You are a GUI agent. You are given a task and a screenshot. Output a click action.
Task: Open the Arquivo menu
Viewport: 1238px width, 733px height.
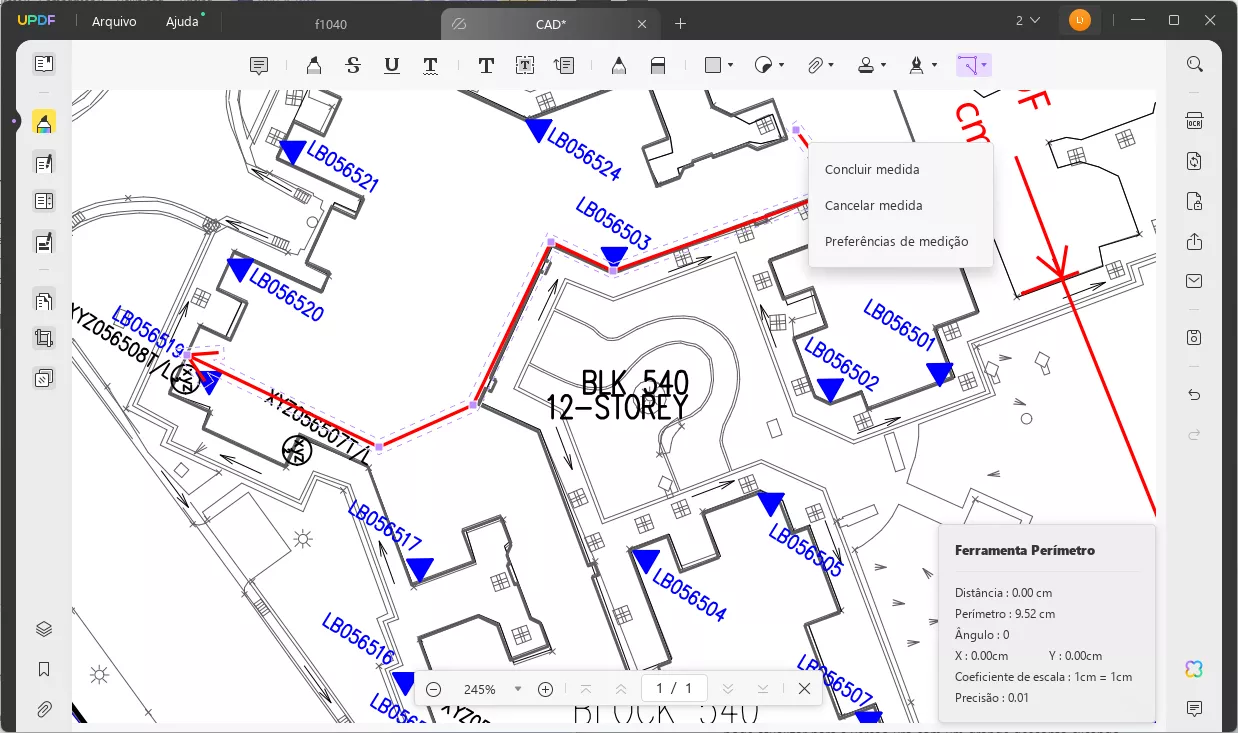click(114, 22)
